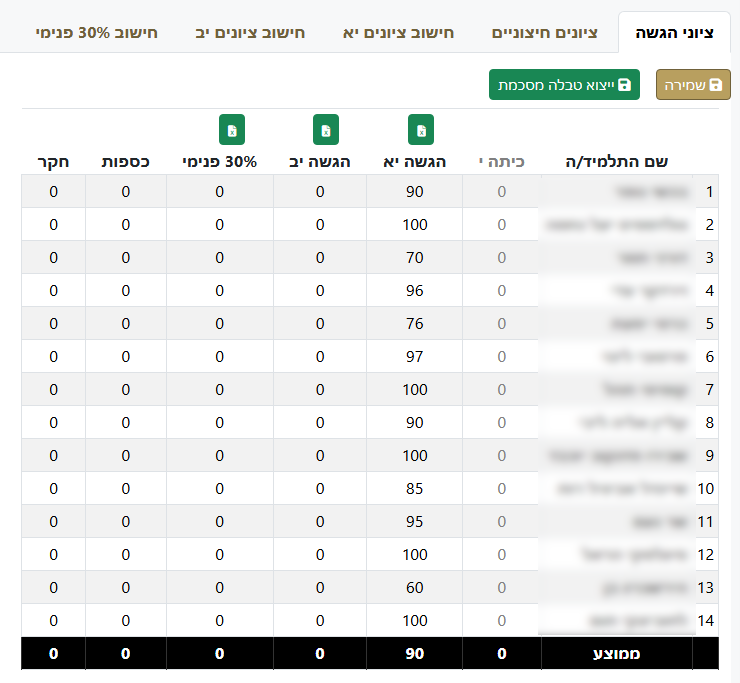Click the כספות cell in row 12
The height and width of the screenshot is (683, 740).
(x=126, y=555)
